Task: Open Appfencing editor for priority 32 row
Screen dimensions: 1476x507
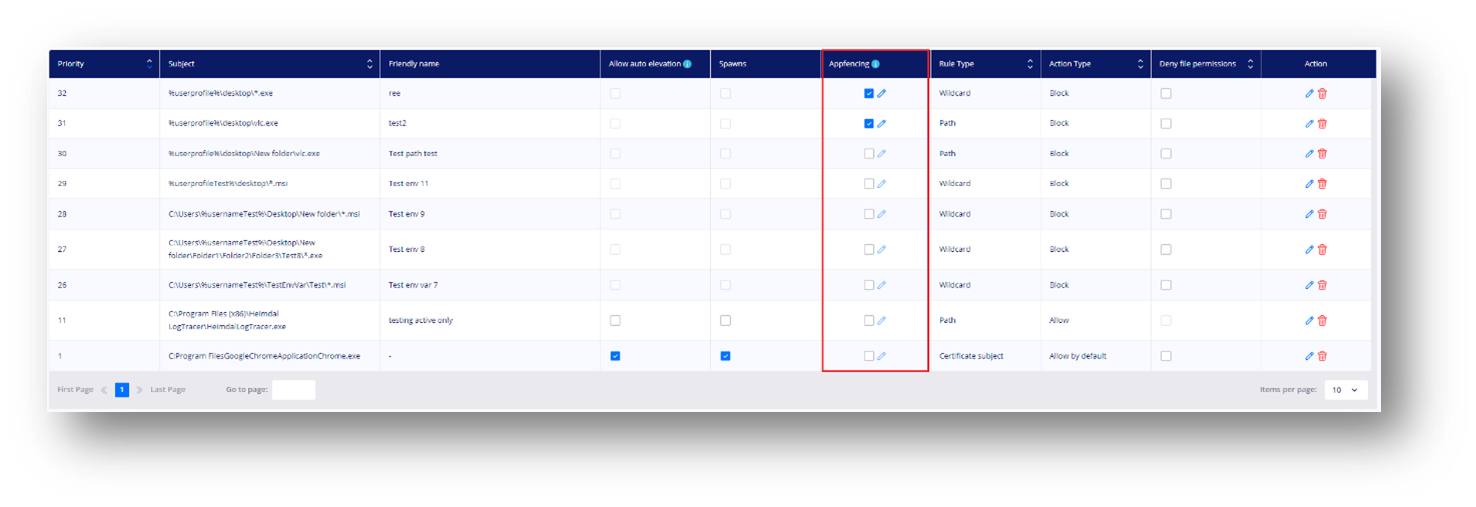Action: (882, 94)
